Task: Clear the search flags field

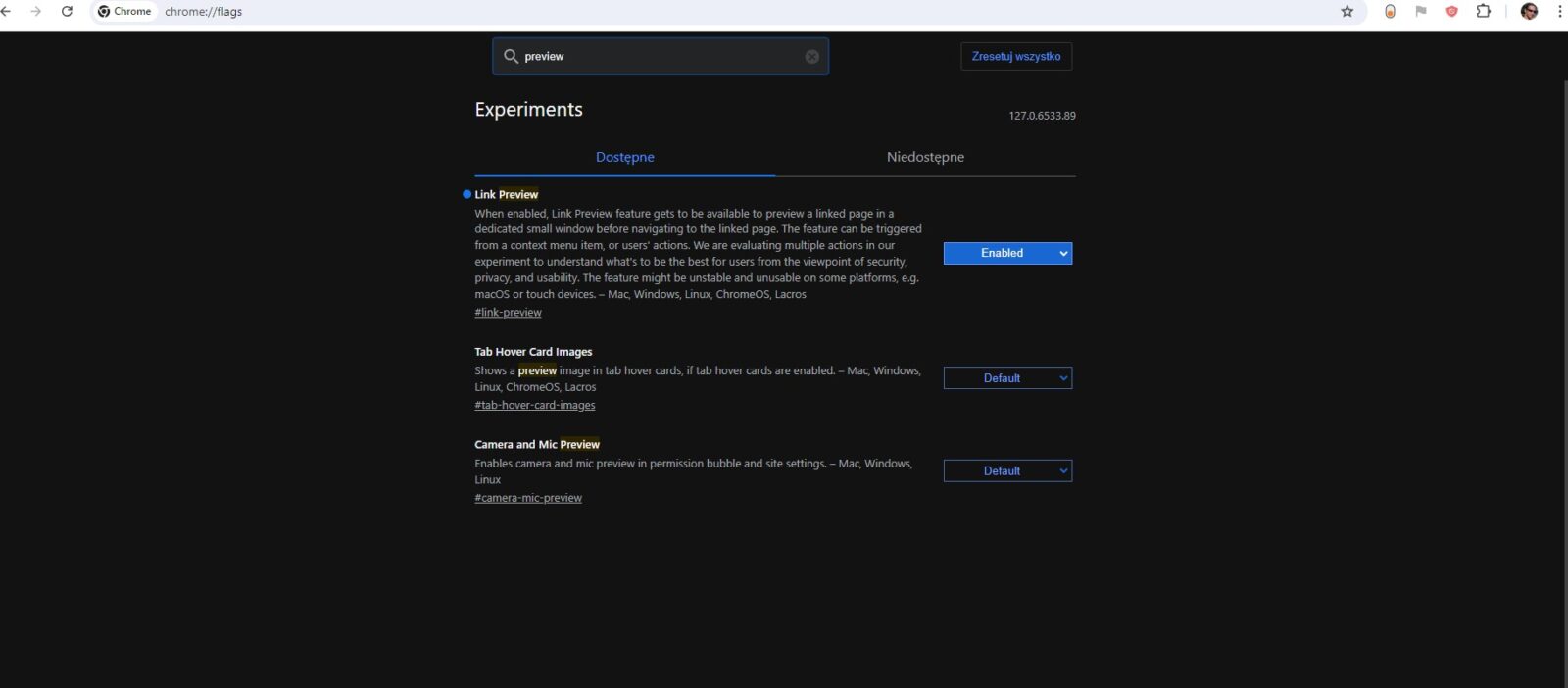Action: [x=811, y=57]
